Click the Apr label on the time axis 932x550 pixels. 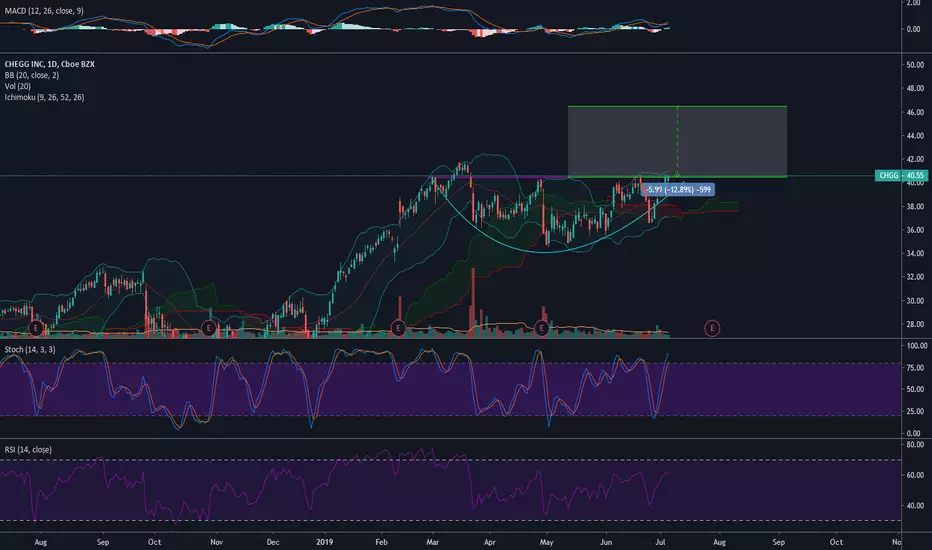[489, 542]
